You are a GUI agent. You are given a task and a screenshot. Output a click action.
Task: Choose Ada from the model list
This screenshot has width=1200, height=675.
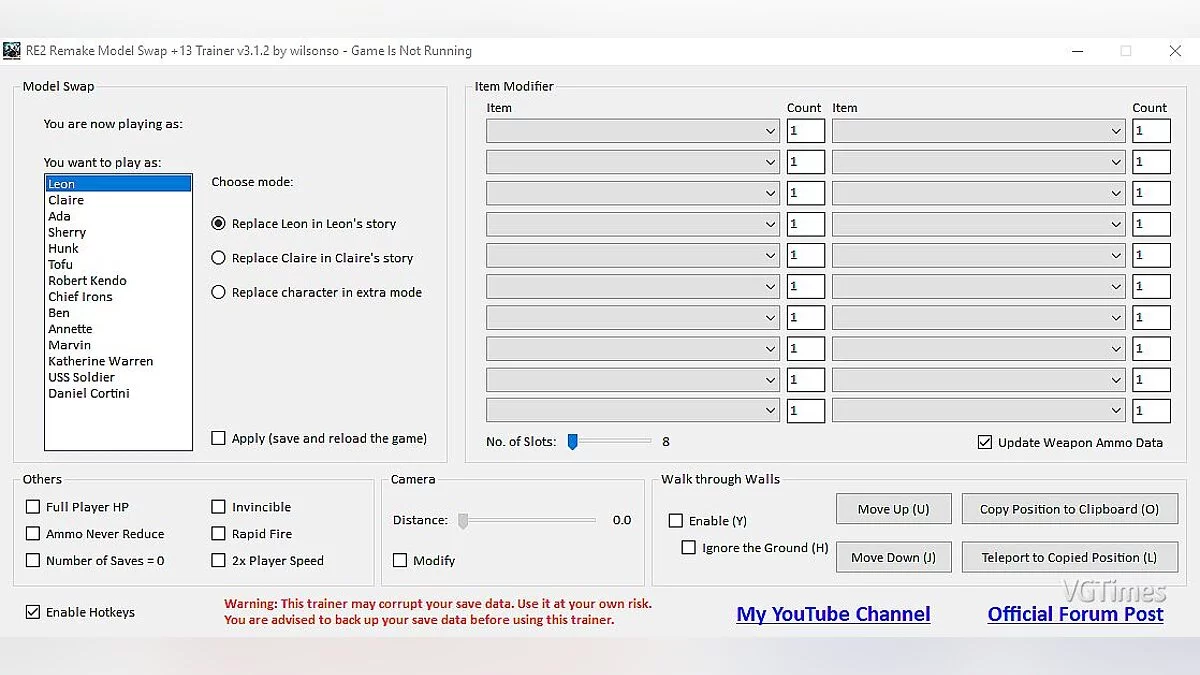(x=59, y=216)
